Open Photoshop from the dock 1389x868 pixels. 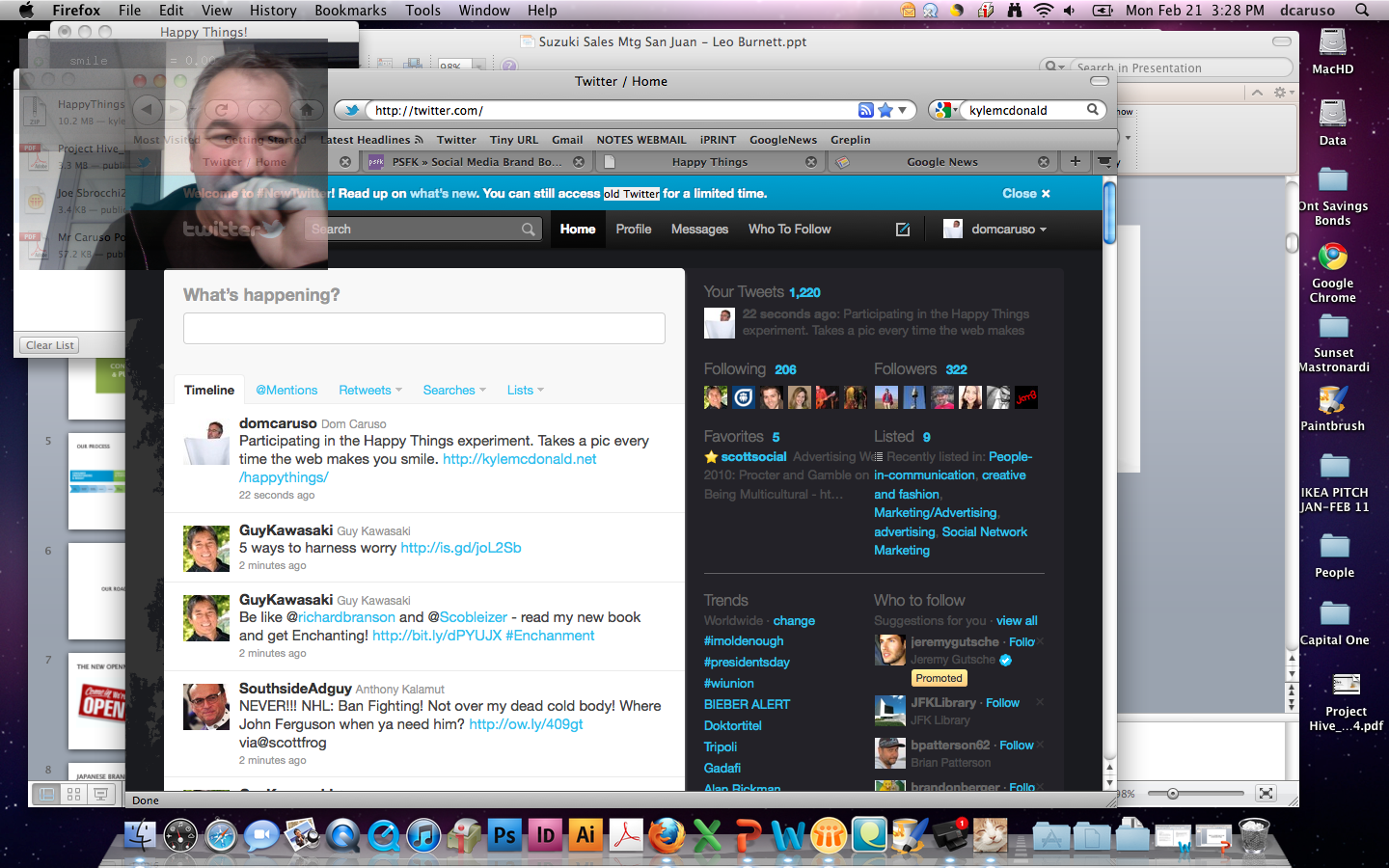coord(504,835)
